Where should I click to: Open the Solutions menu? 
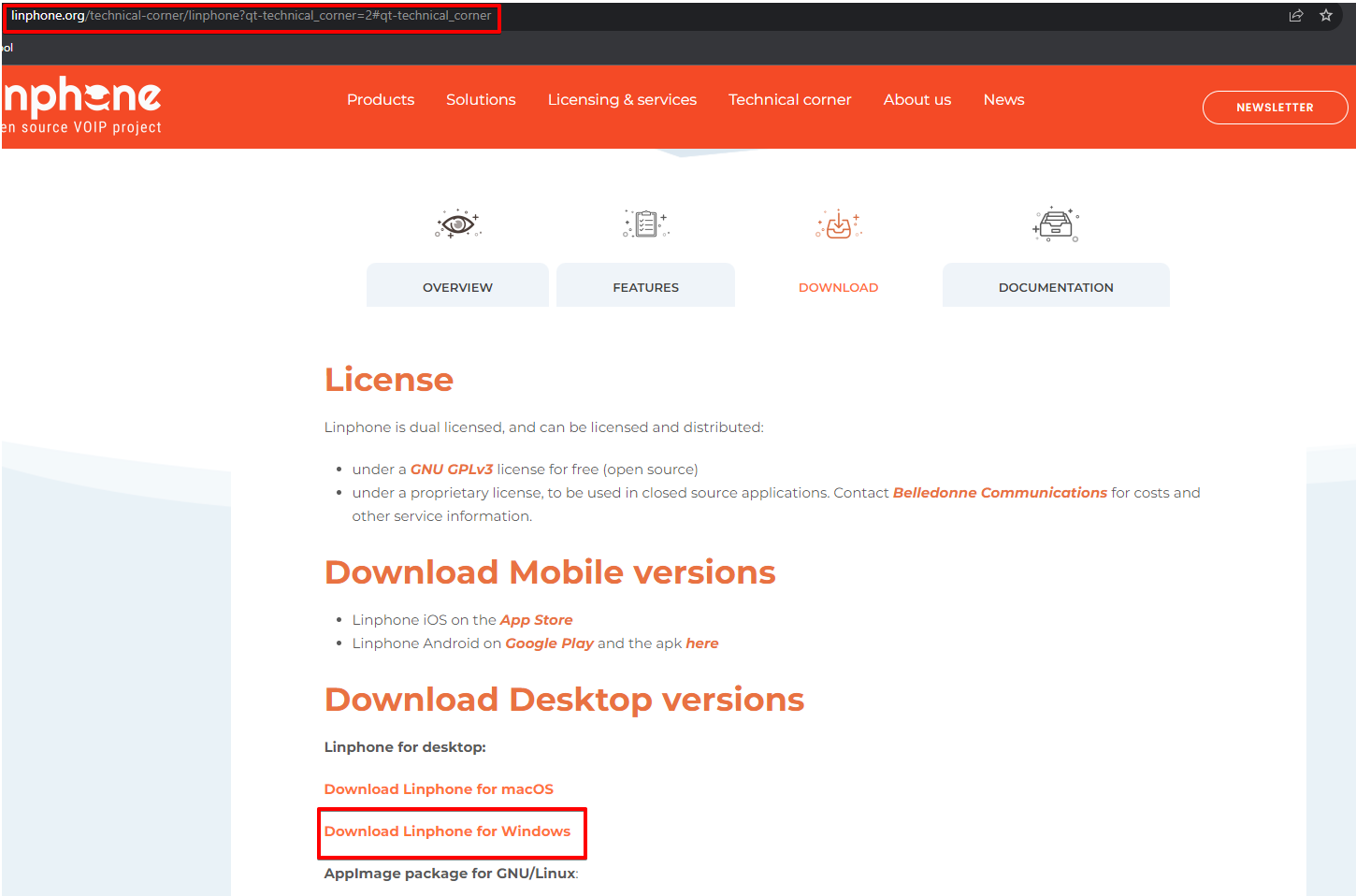[481, 100]
